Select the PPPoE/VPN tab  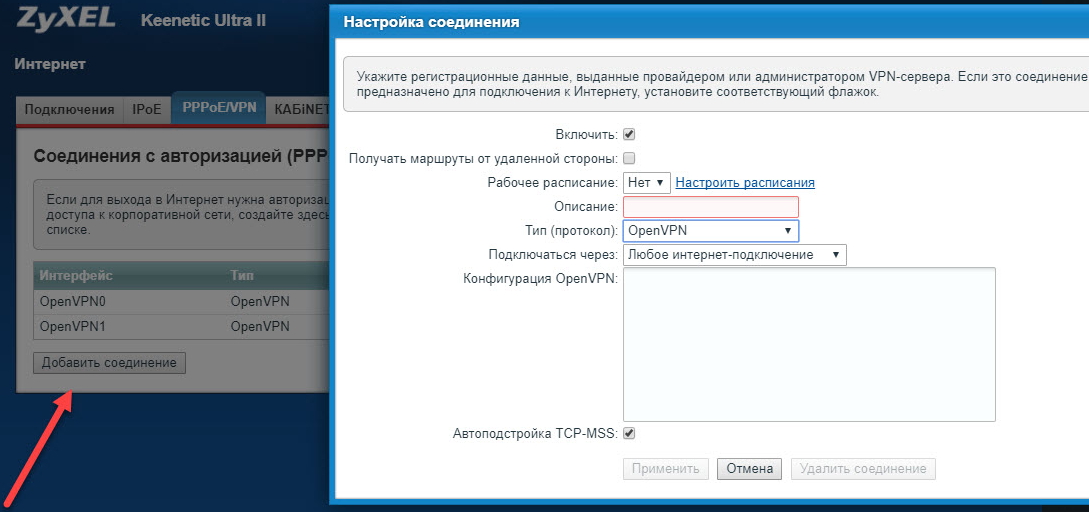[x=218, y=109]
